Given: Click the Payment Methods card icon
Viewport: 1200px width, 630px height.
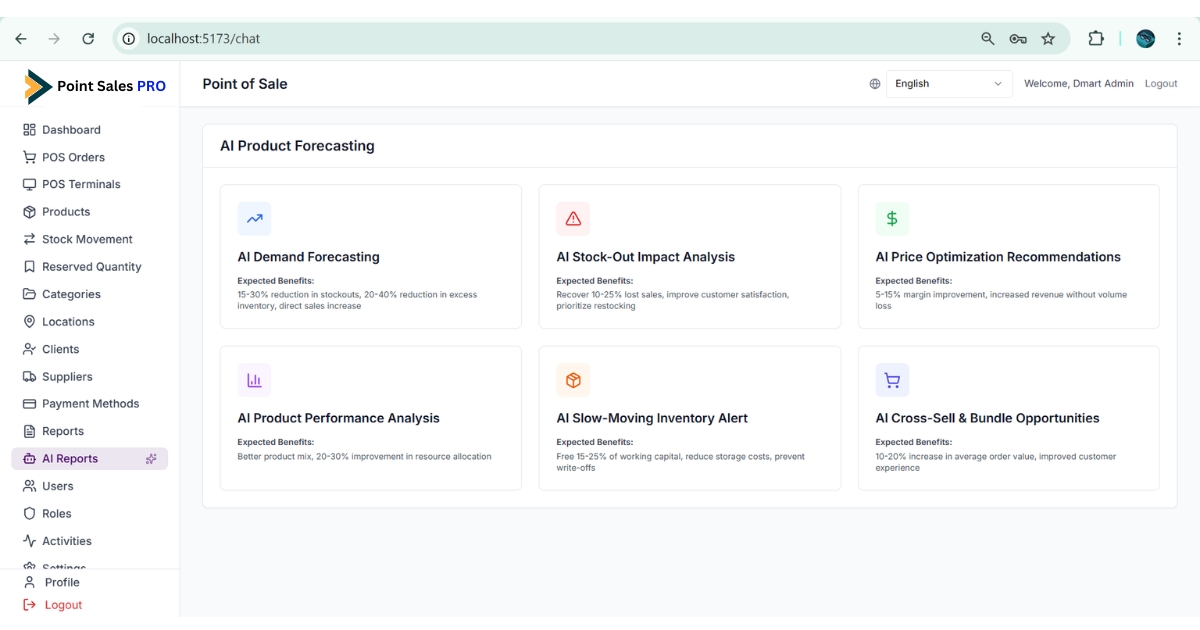Looking at the screenshot, I should coord(29,404).
